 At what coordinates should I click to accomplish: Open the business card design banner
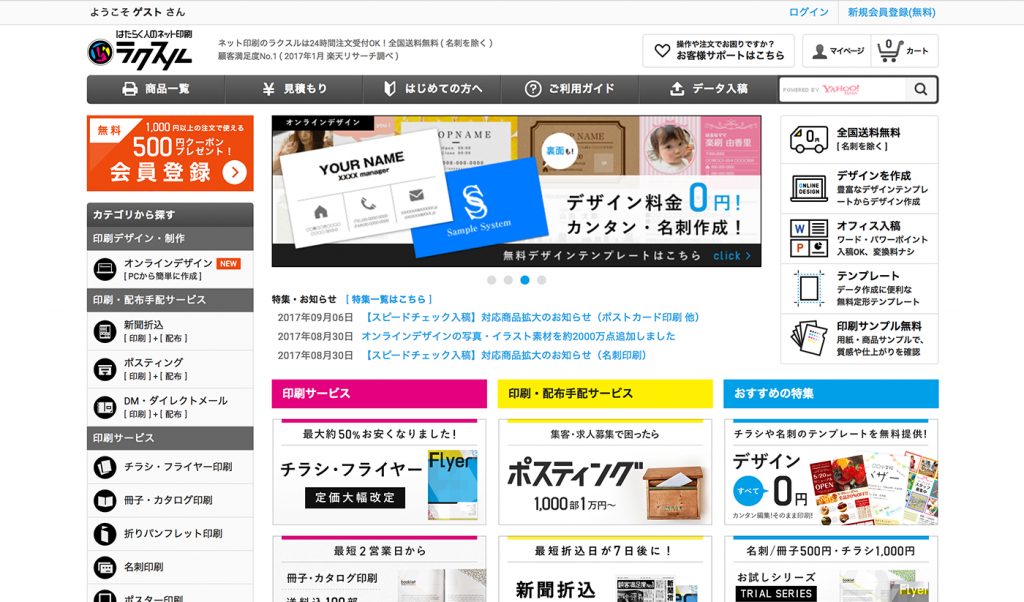pos(516,191)
